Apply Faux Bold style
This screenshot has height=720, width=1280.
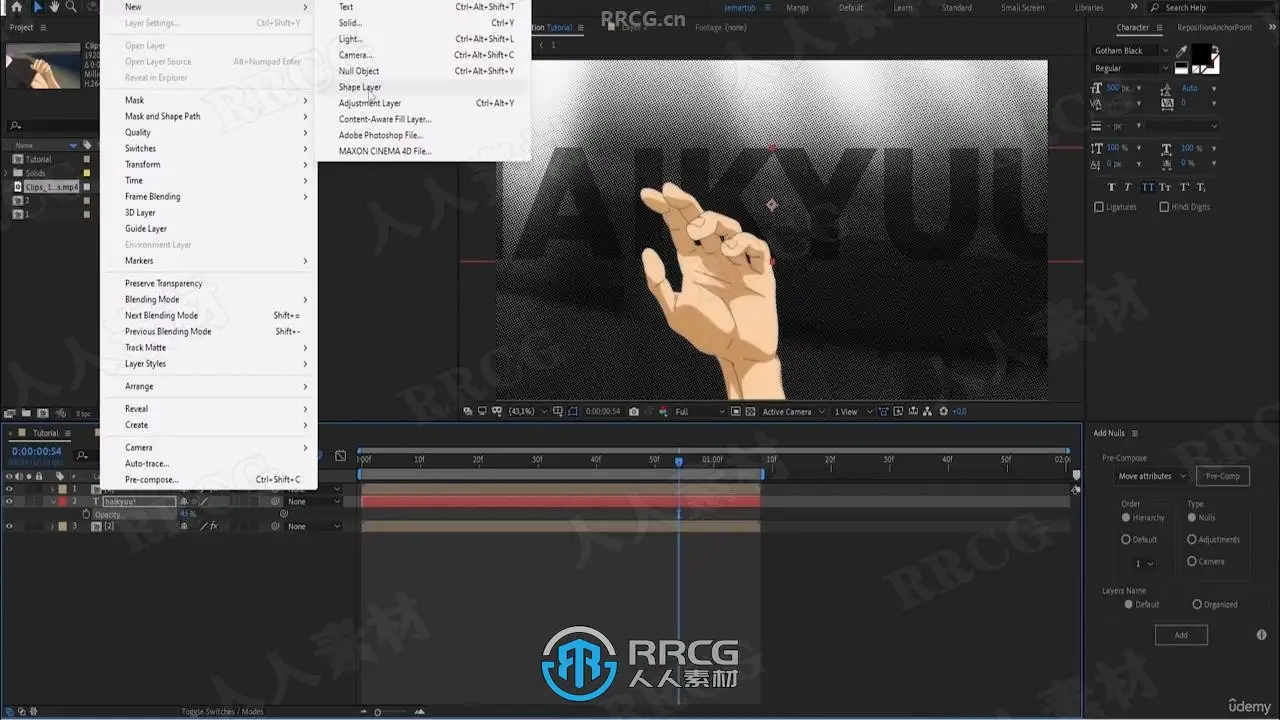coord(1111,187)
